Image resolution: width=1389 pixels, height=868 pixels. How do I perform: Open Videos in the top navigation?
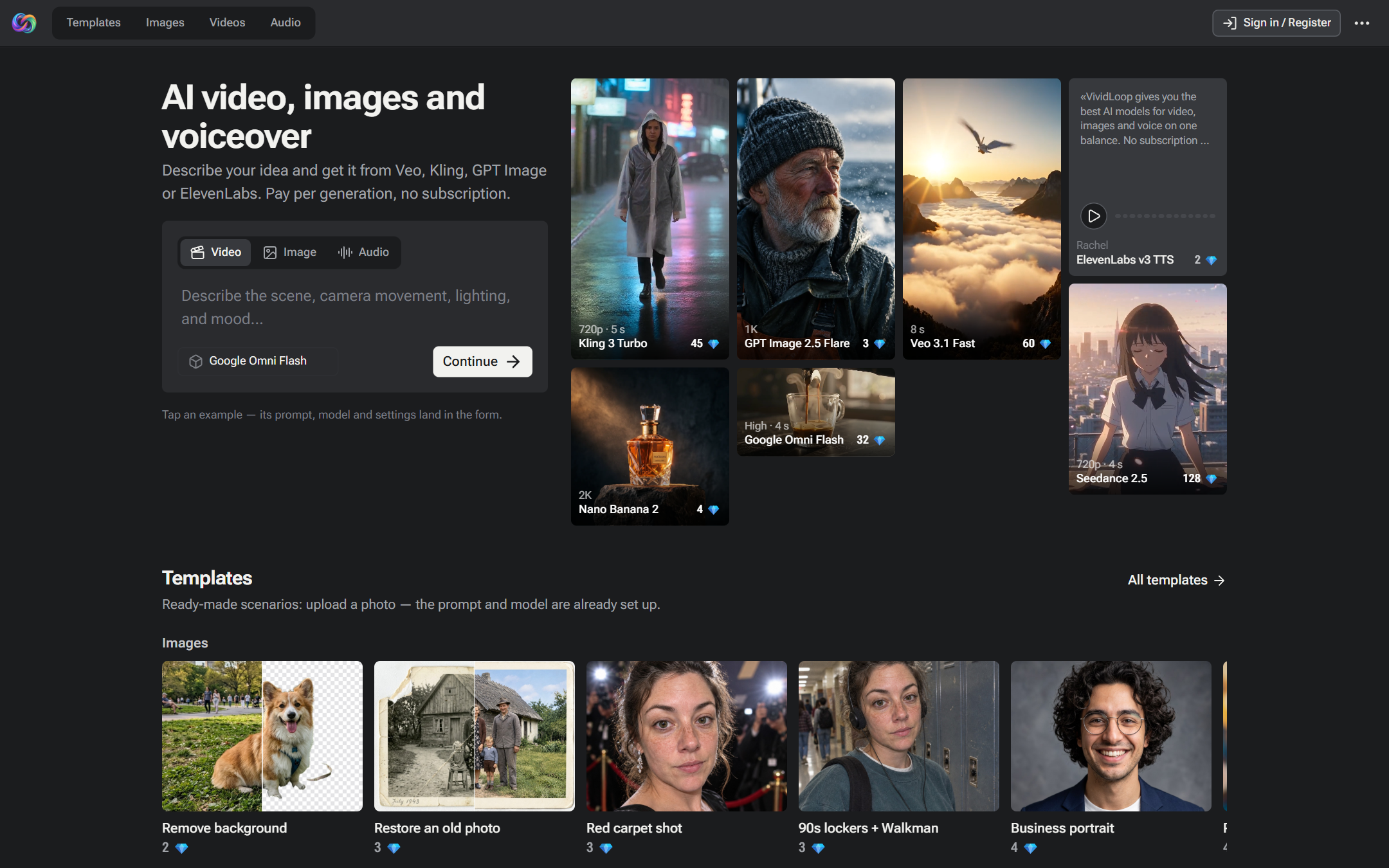click(227, 23)
